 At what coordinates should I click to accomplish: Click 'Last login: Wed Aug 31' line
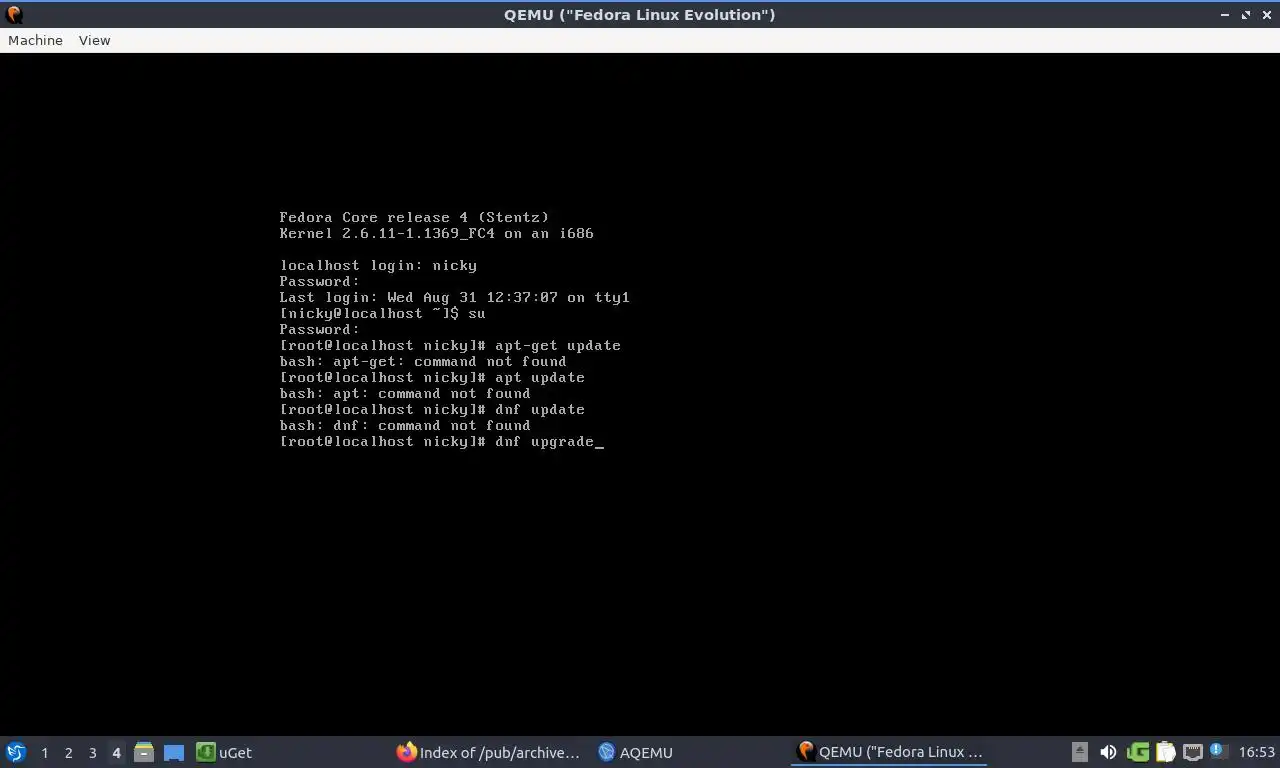455,297
